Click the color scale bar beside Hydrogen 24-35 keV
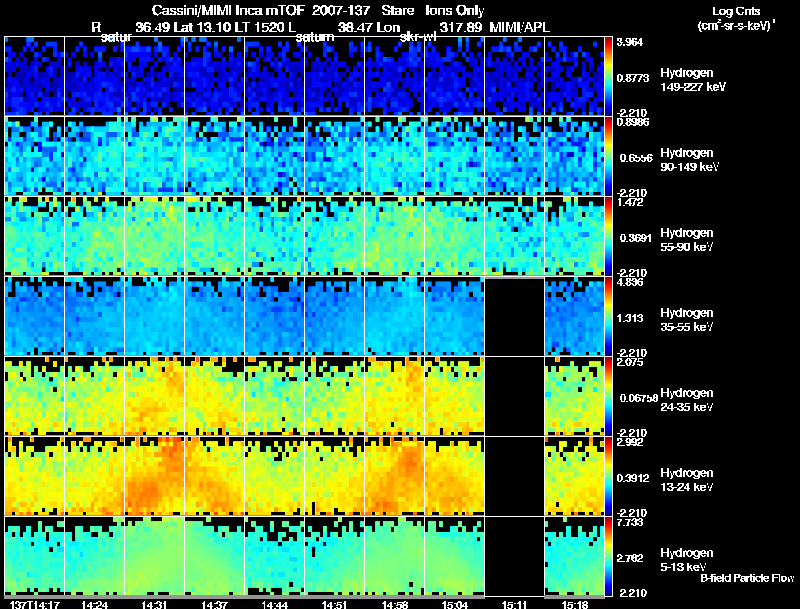The image size is (800, 609). 608,396
